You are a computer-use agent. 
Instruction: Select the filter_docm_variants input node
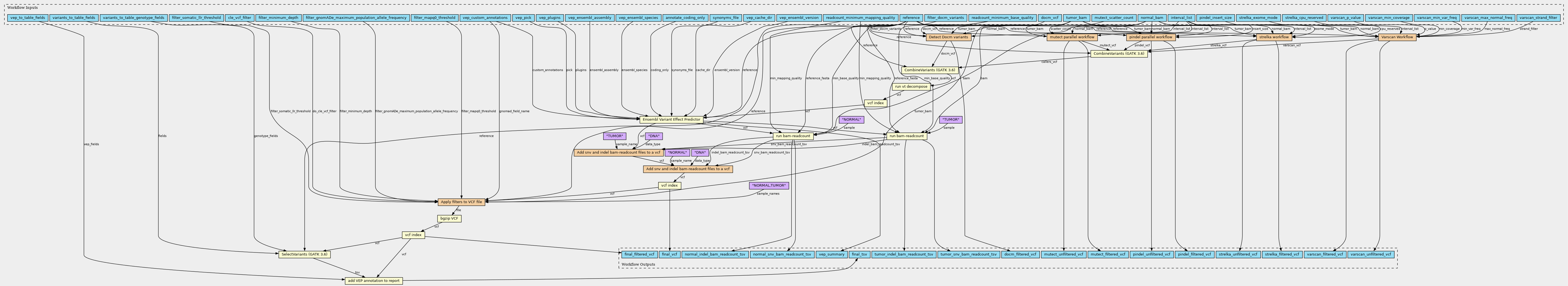(x=945, y=18)
